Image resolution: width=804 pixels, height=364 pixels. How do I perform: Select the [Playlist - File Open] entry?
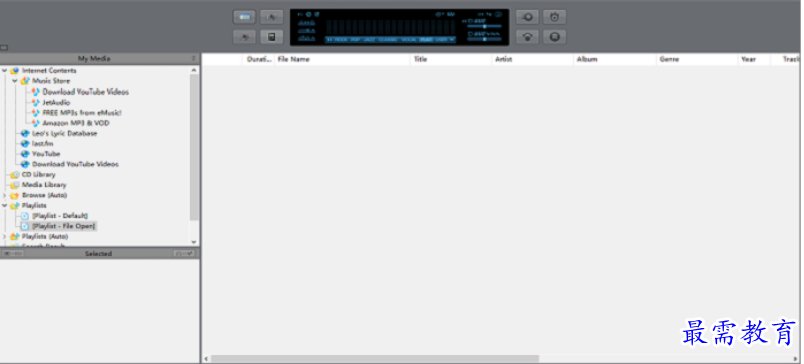click(x=64, y=226)
